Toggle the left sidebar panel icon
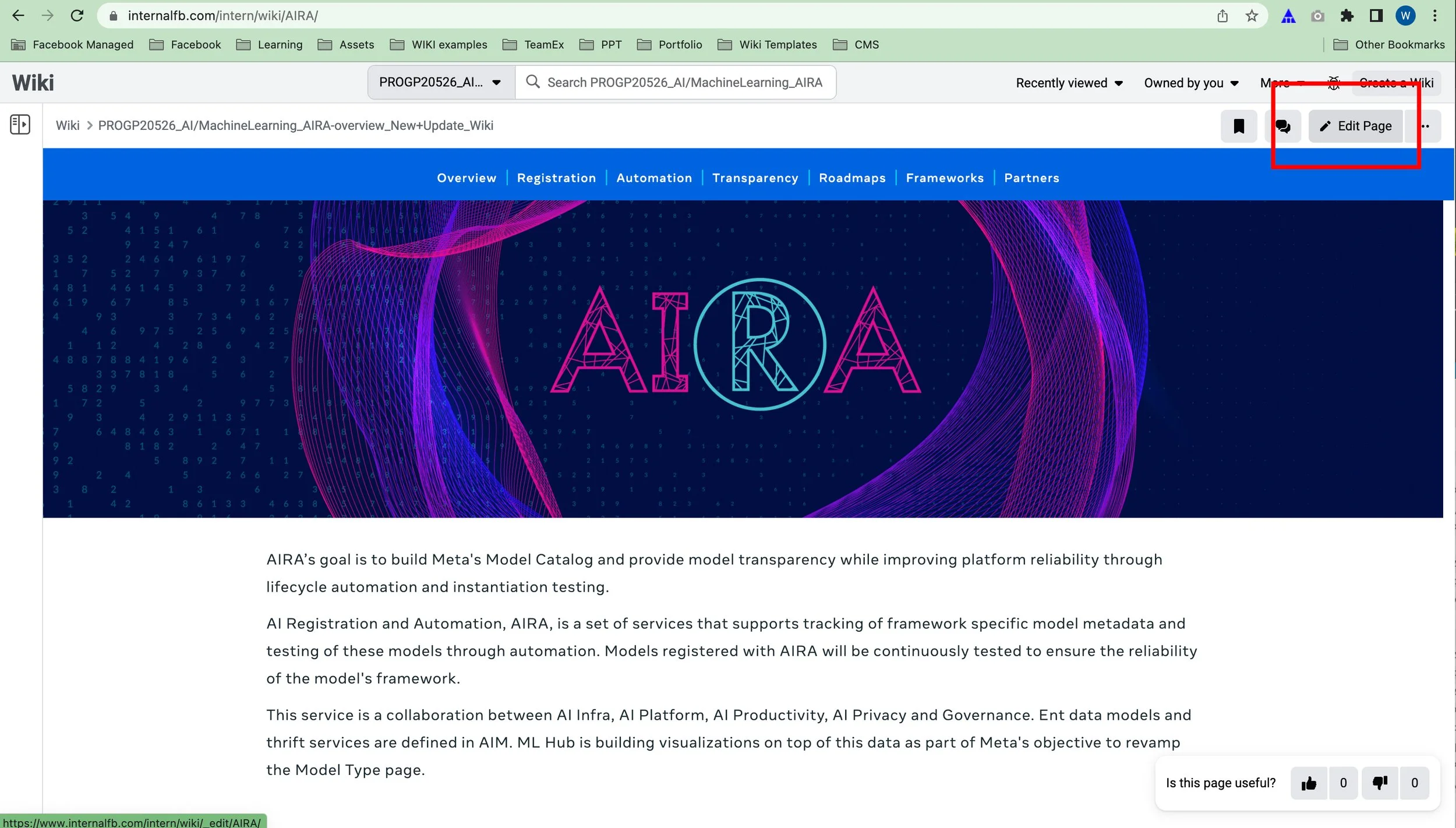The height and width of the screenshot is (828, 1456). click(20, 124)
